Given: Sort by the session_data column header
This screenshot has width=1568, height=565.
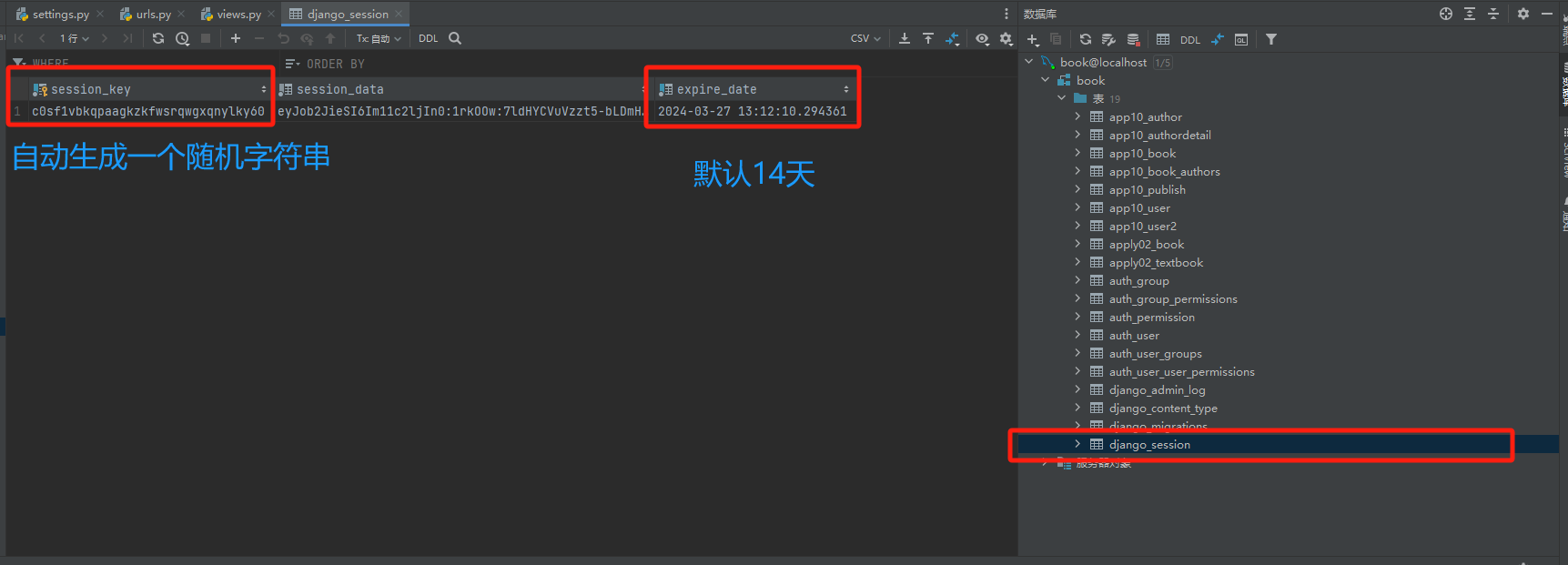Looking at the screenshot, I should coord(462,89).
